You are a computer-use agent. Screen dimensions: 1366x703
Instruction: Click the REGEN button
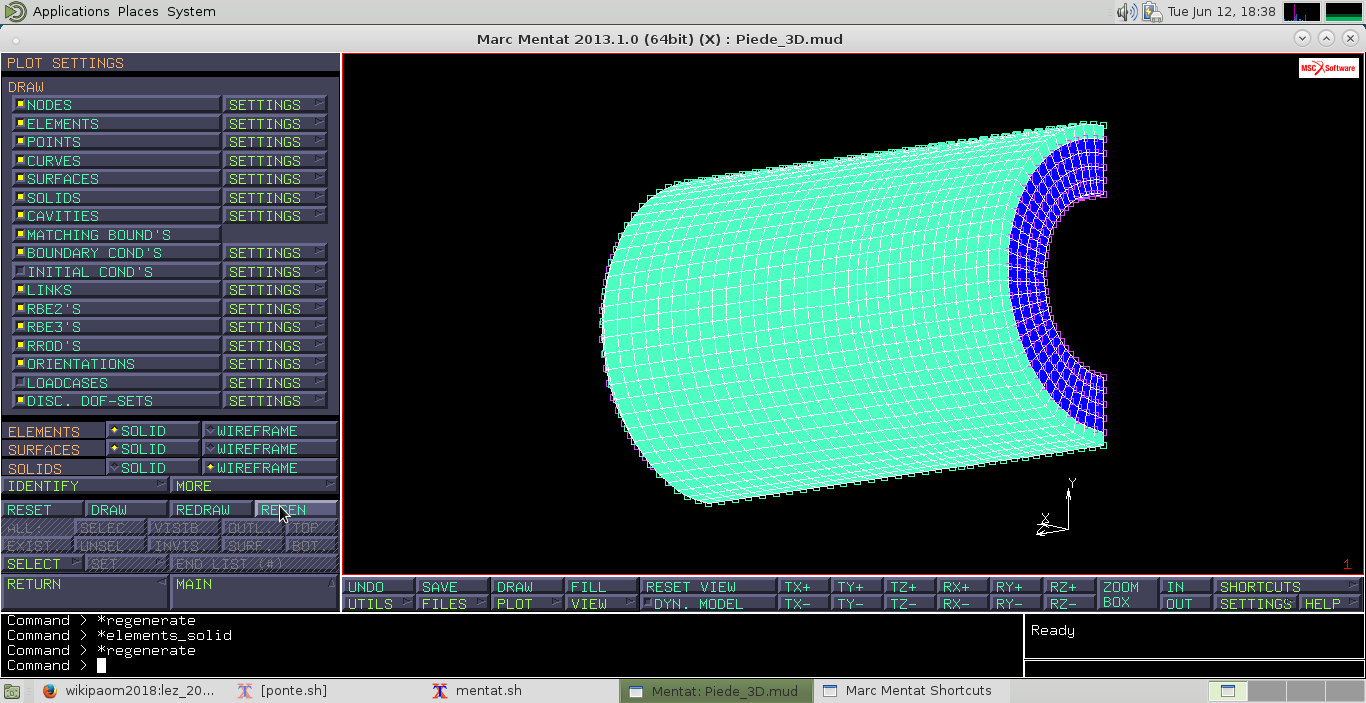point(296,510)
